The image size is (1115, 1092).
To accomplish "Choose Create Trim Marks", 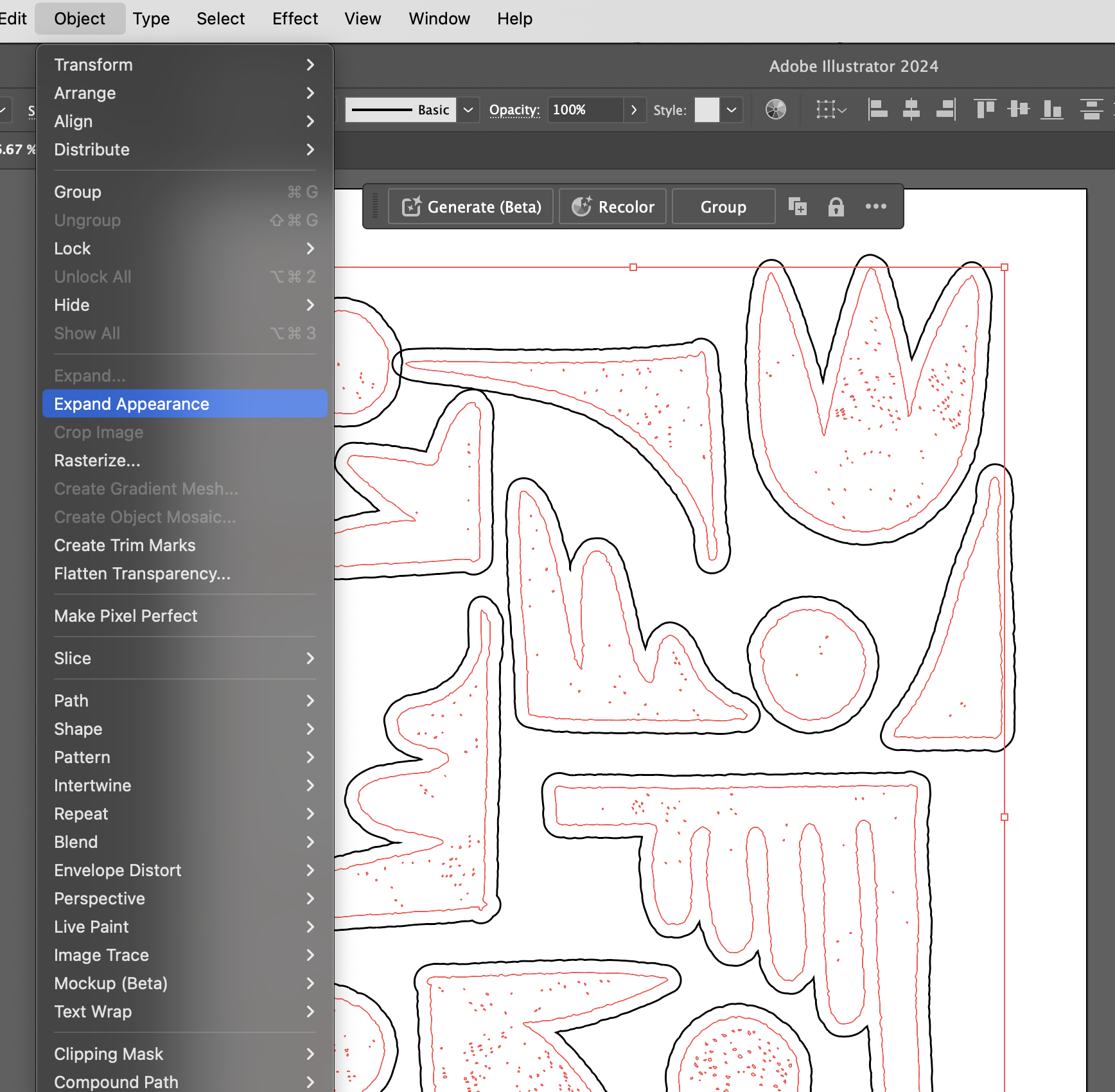I will (185, 545).
